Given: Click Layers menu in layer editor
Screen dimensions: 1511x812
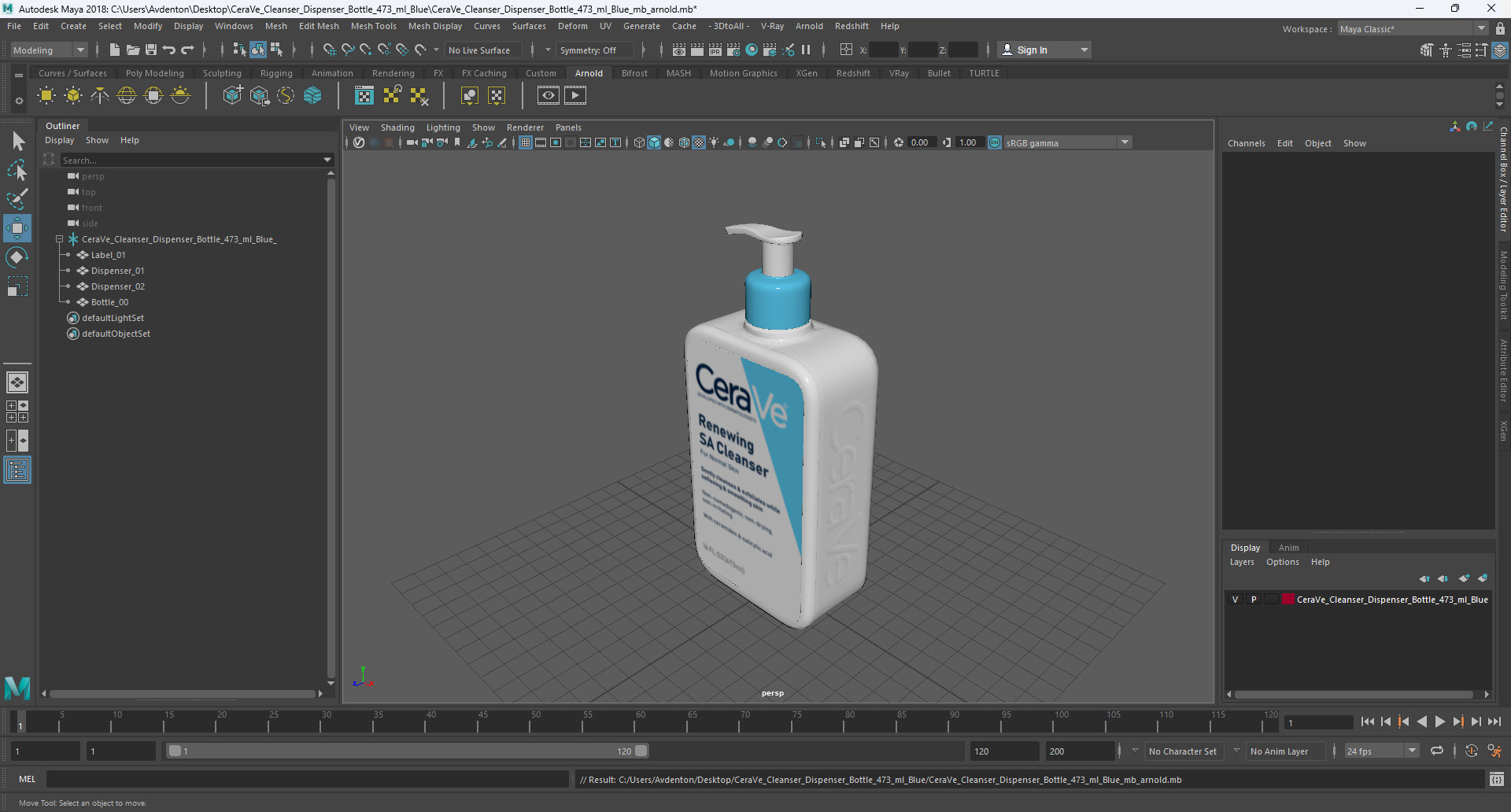Looking at the screenshot, I should [x=1242, y=562].
